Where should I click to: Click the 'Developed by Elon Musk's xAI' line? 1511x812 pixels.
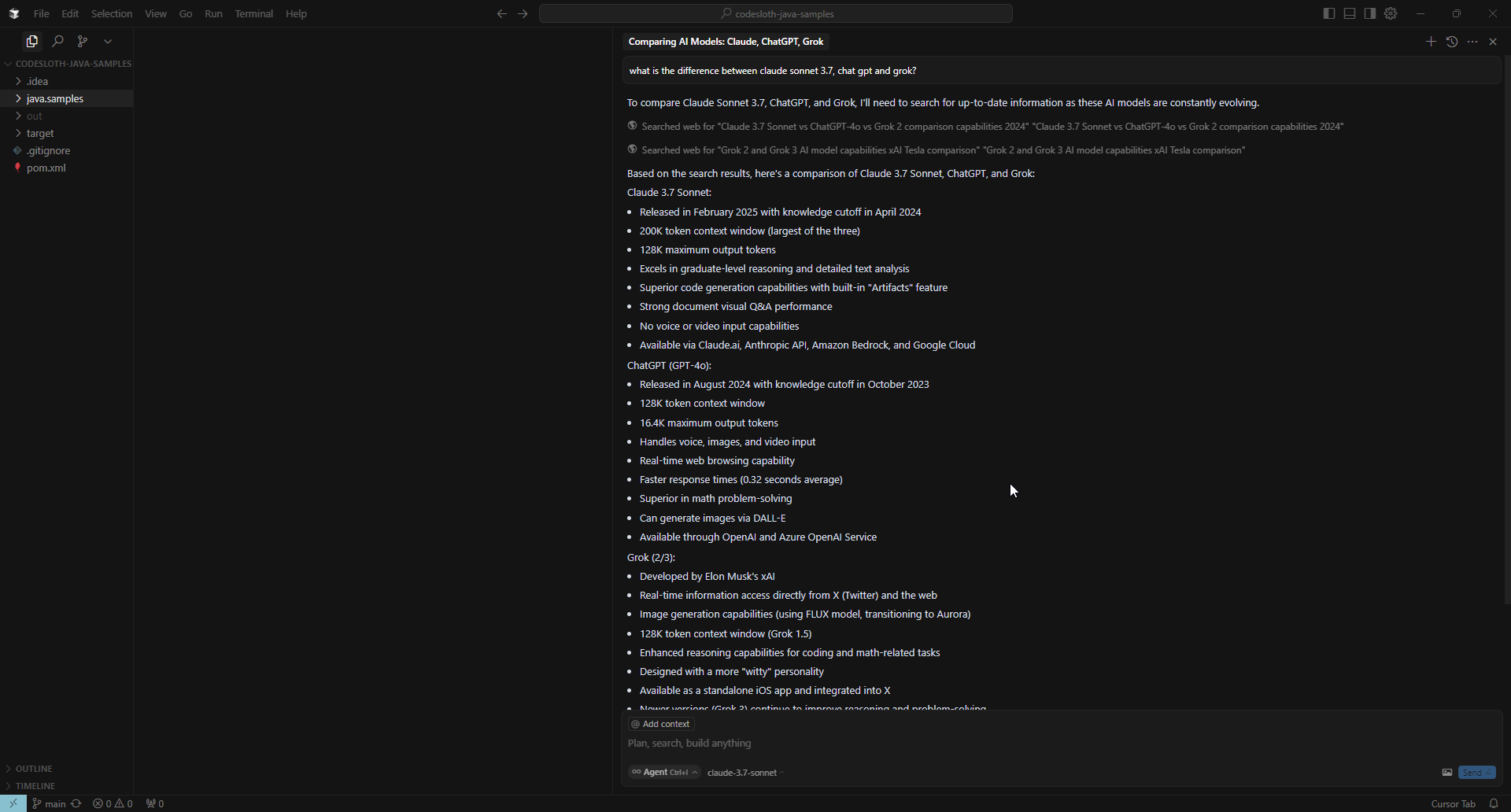tap(707, 577)
